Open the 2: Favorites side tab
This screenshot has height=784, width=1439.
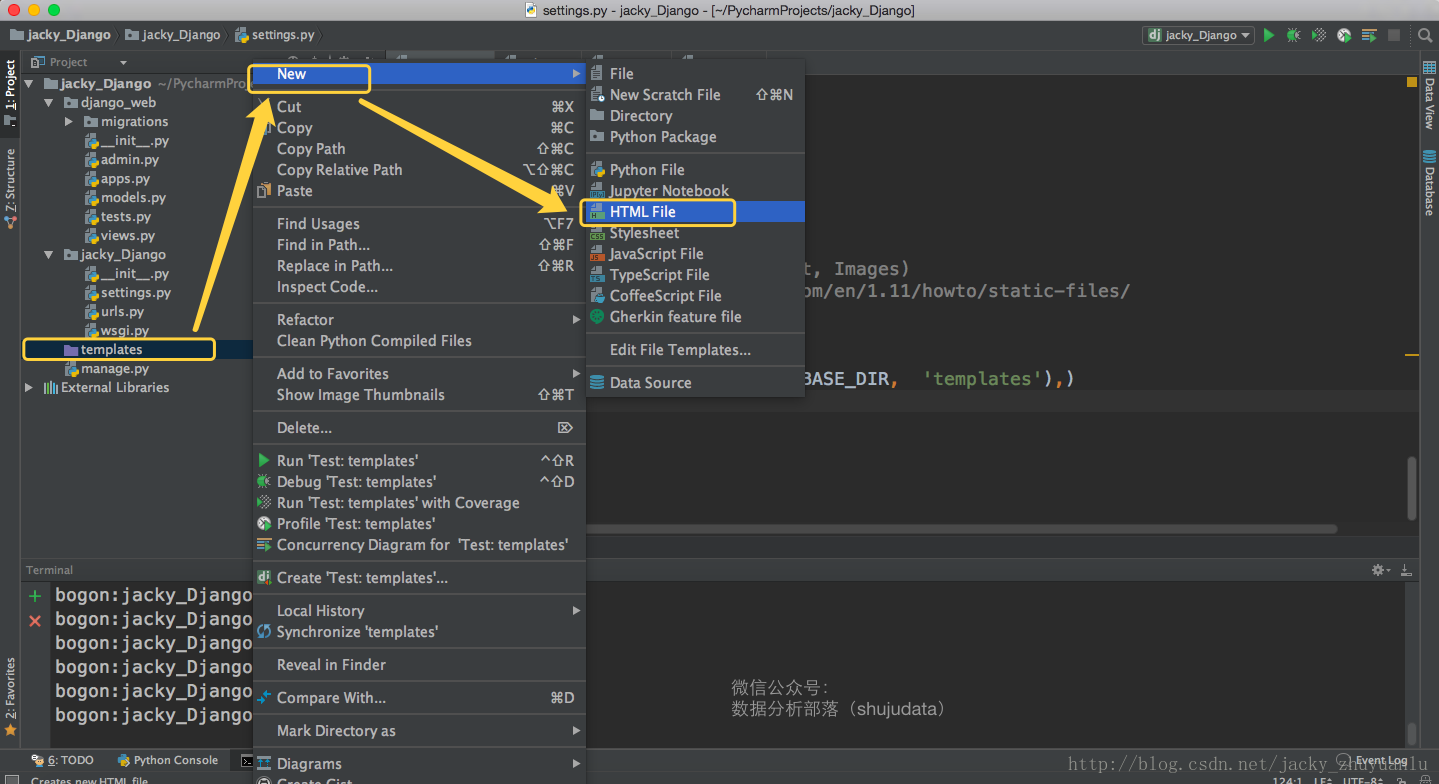point(10,696)
